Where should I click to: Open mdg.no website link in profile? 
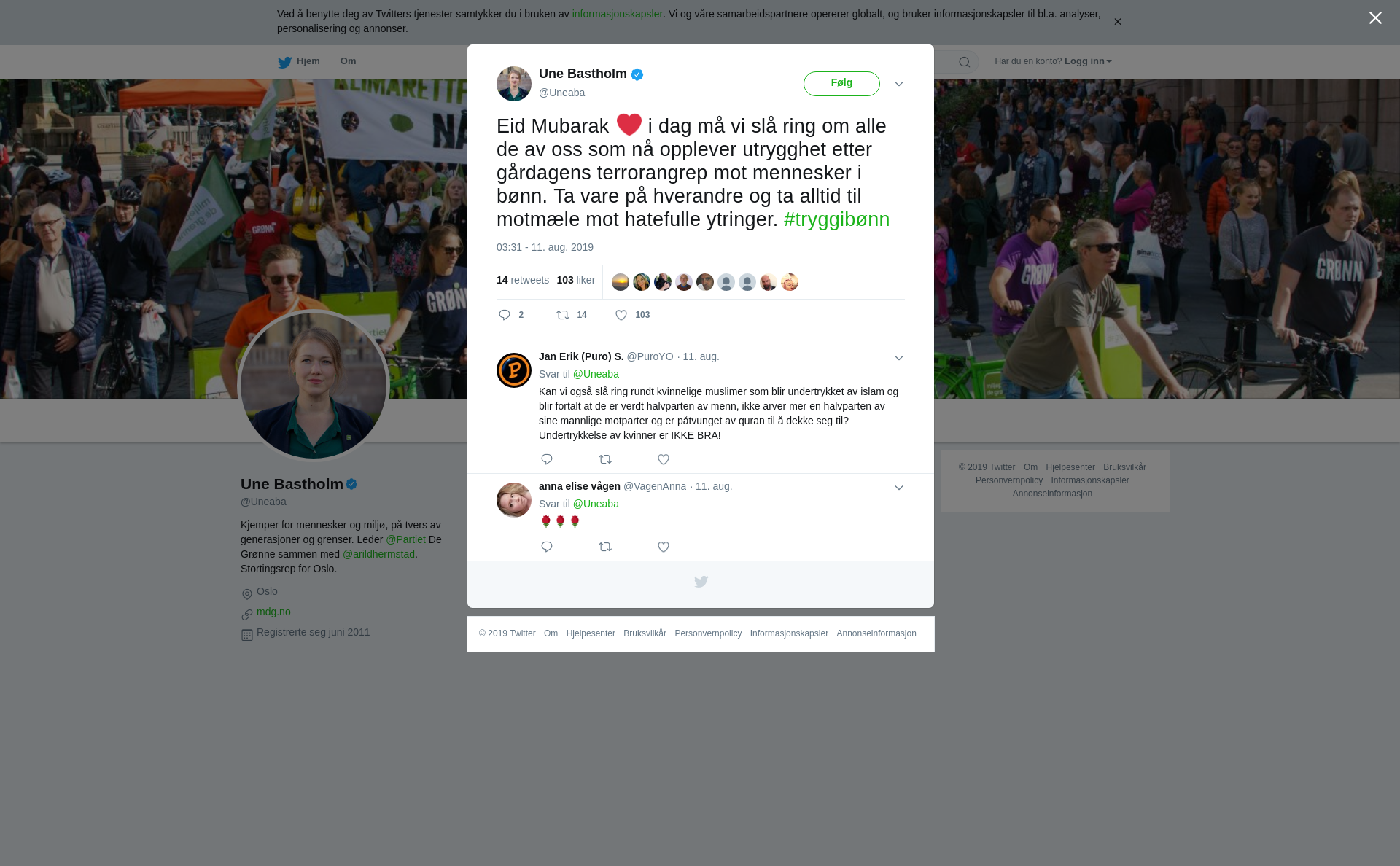click(x=273, y=612)
